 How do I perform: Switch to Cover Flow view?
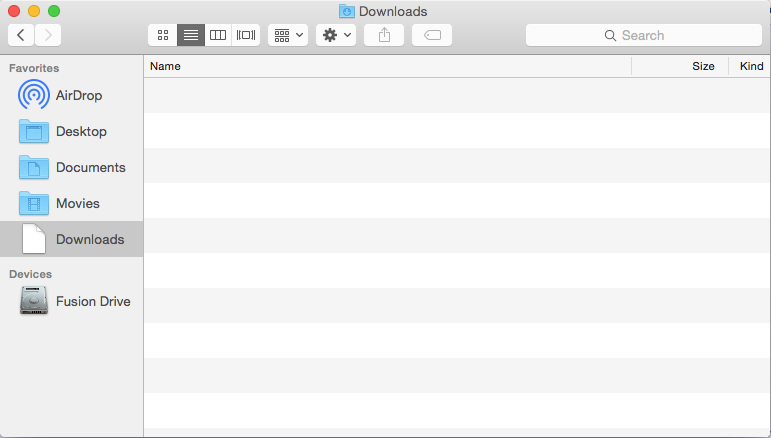pos(246,35)
